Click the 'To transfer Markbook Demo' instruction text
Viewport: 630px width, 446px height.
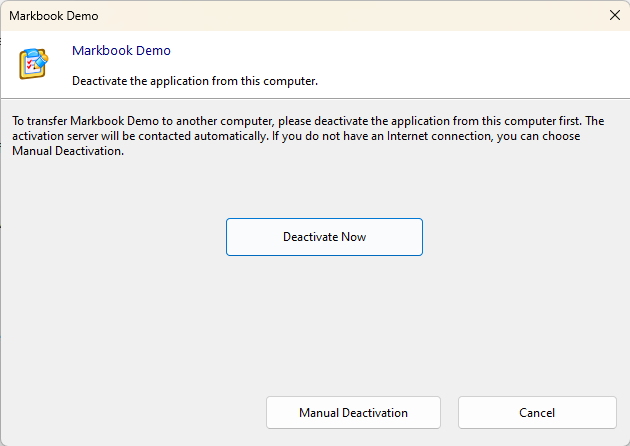coord(90,121)
